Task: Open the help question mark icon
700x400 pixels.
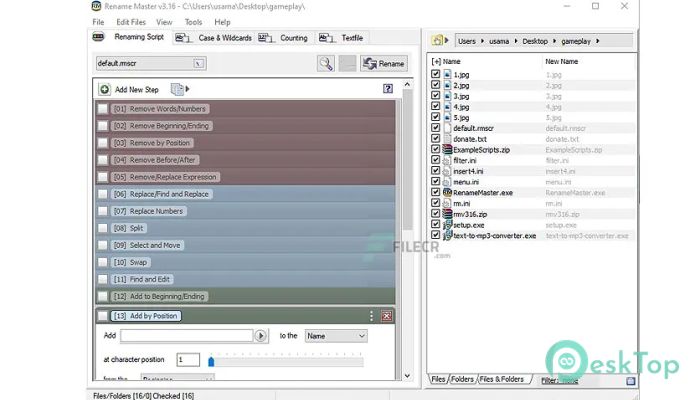Action: (388, 88)
